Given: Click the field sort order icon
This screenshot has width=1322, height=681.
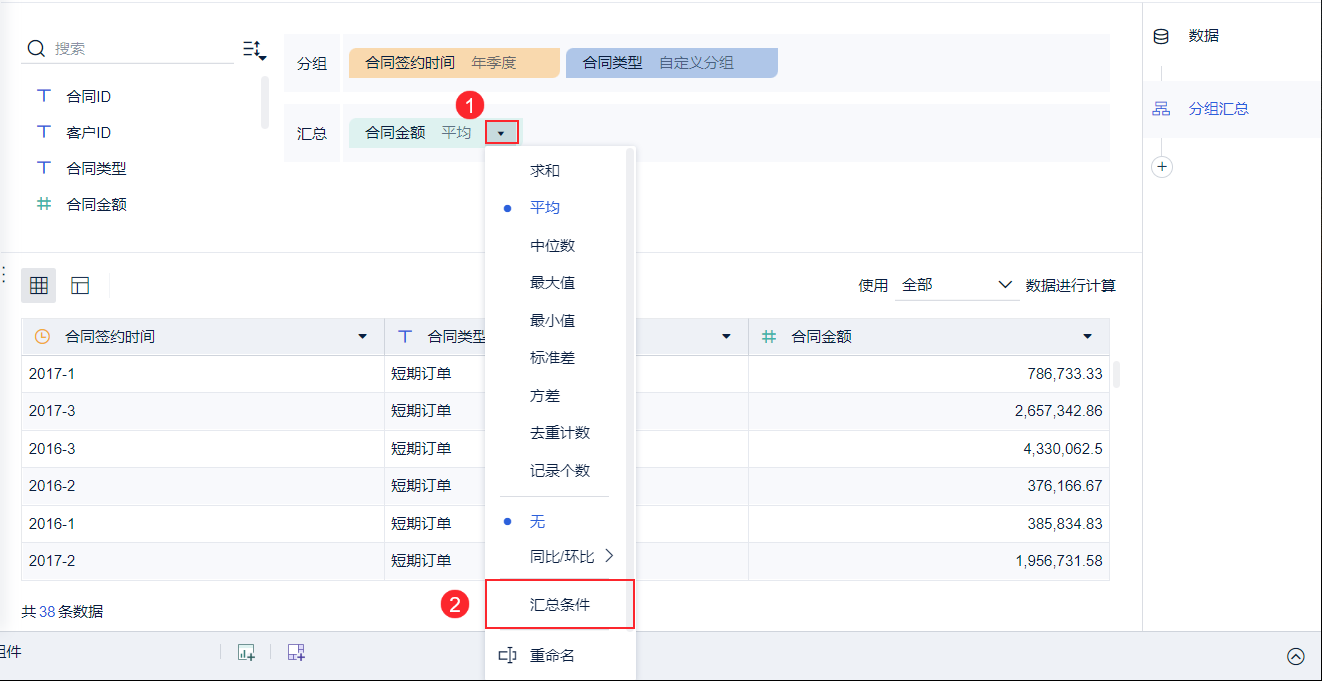Looking at the screenshot, I should coord(254,49).
